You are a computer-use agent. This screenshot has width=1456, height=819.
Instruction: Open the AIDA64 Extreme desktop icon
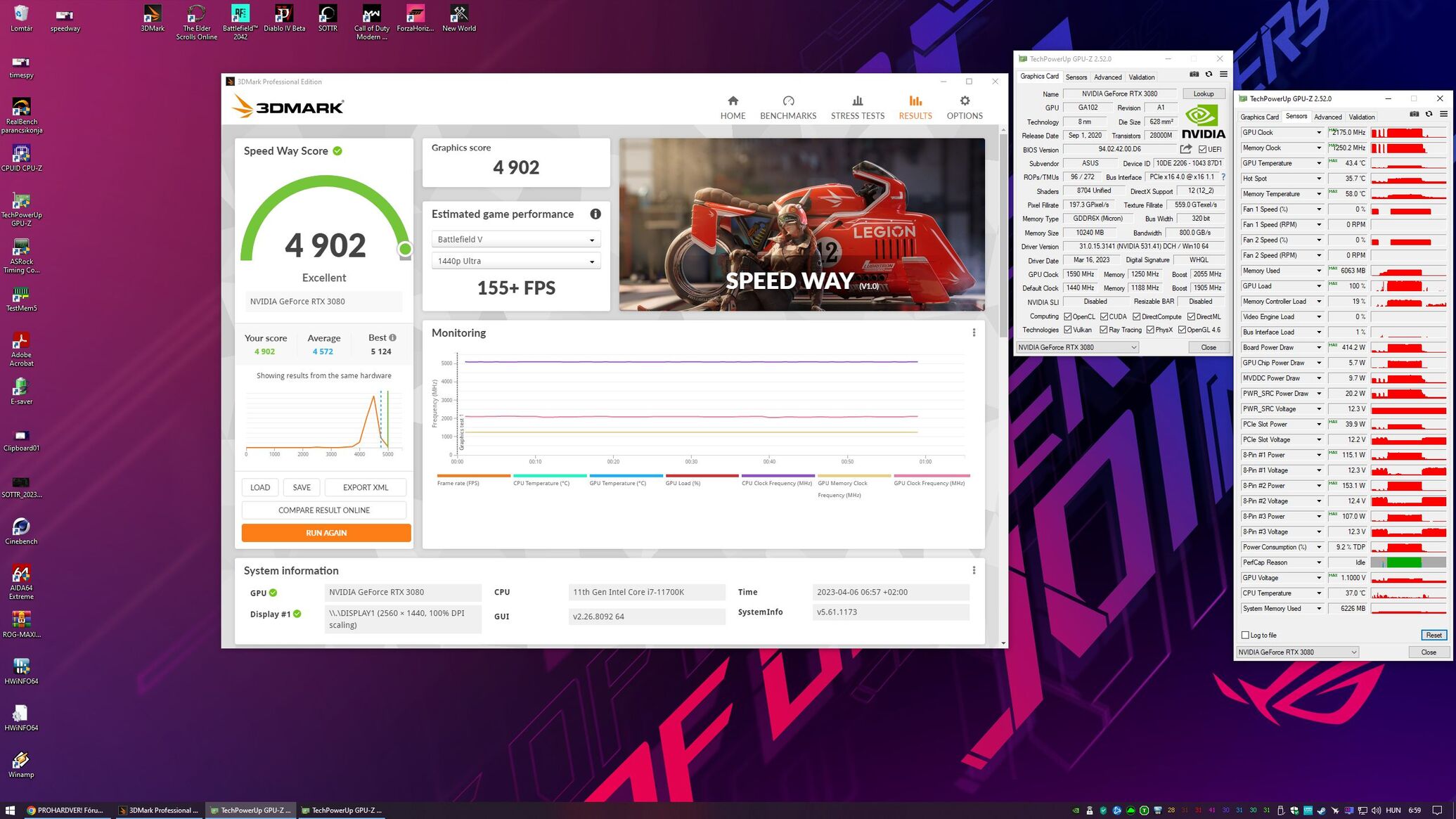point(21,581)
